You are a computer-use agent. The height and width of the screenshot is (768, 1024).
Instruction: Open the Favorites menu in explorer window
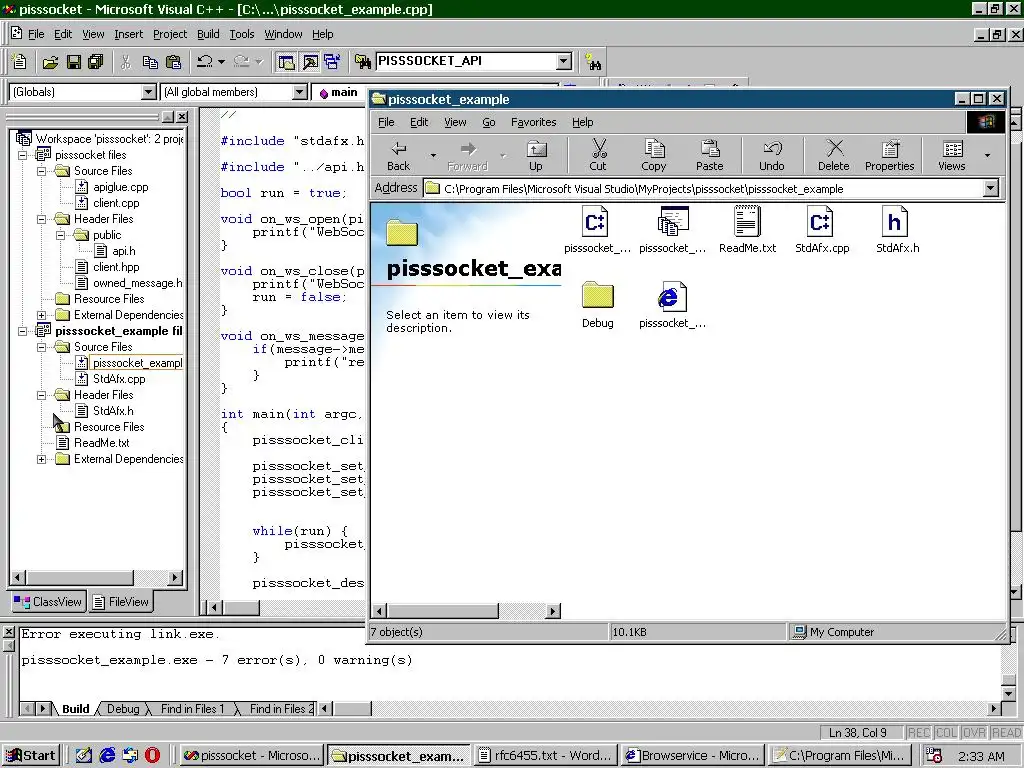[534, 122]
